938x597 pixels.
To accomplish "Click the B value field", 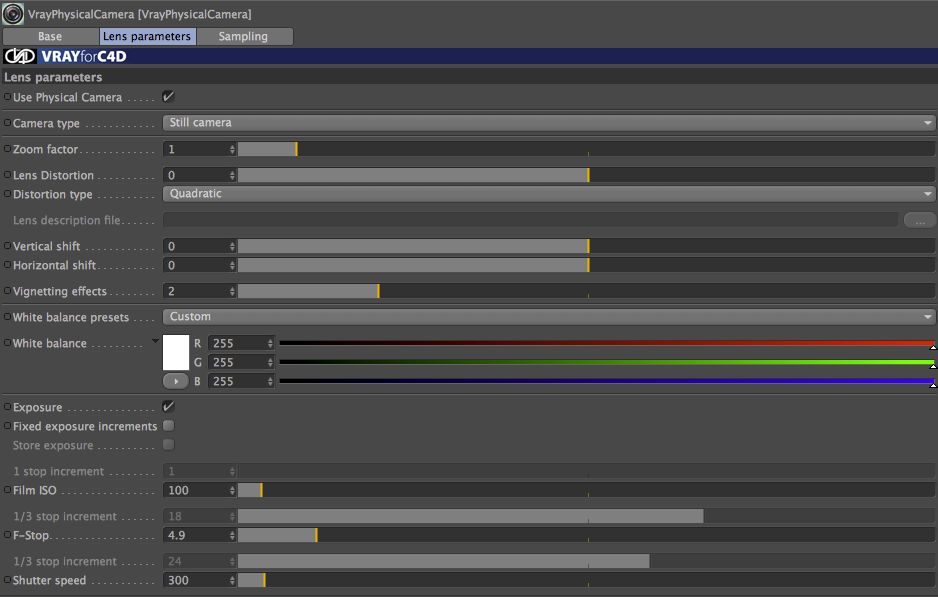I will (237, 382).
